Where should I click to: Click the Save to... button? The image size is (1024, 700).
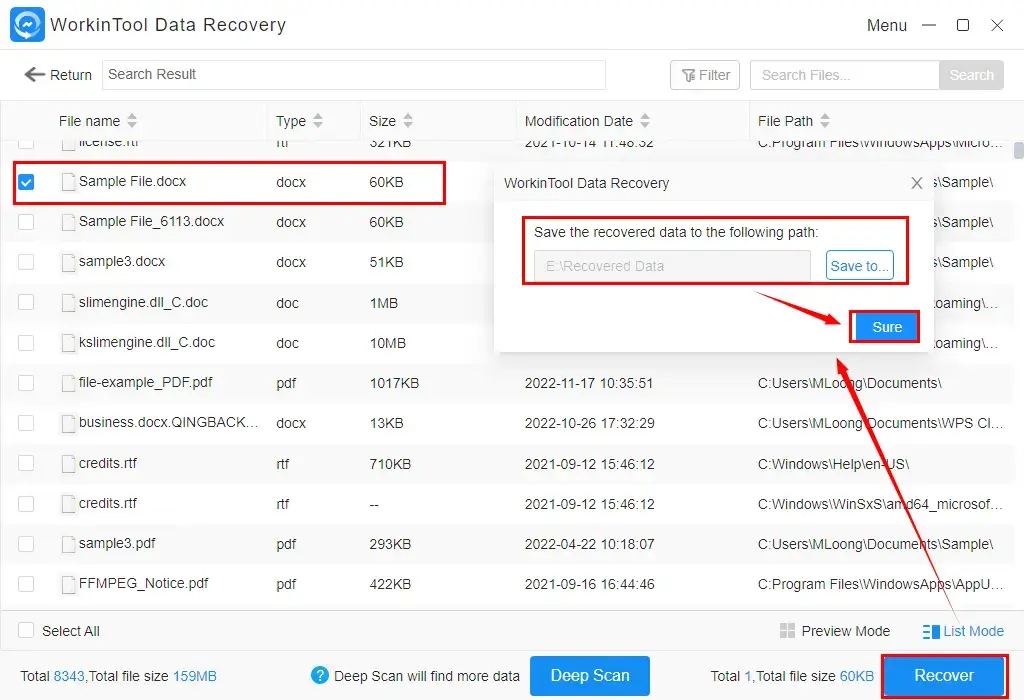[859, 265]
